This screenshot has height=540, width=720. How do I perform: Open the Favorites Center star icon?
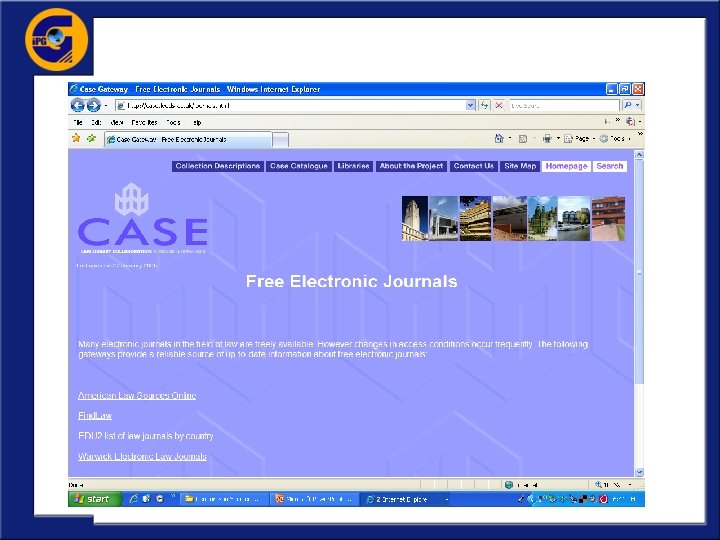(76, 138)
